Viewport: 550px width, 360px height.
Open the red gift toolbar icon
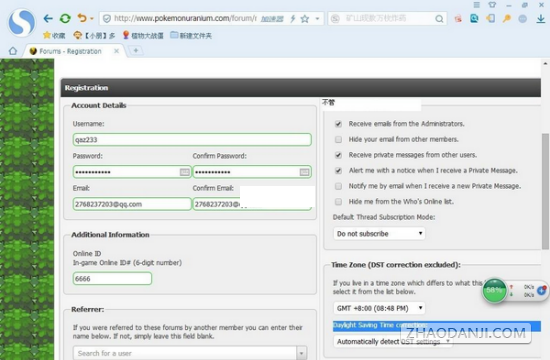(458, 19)
